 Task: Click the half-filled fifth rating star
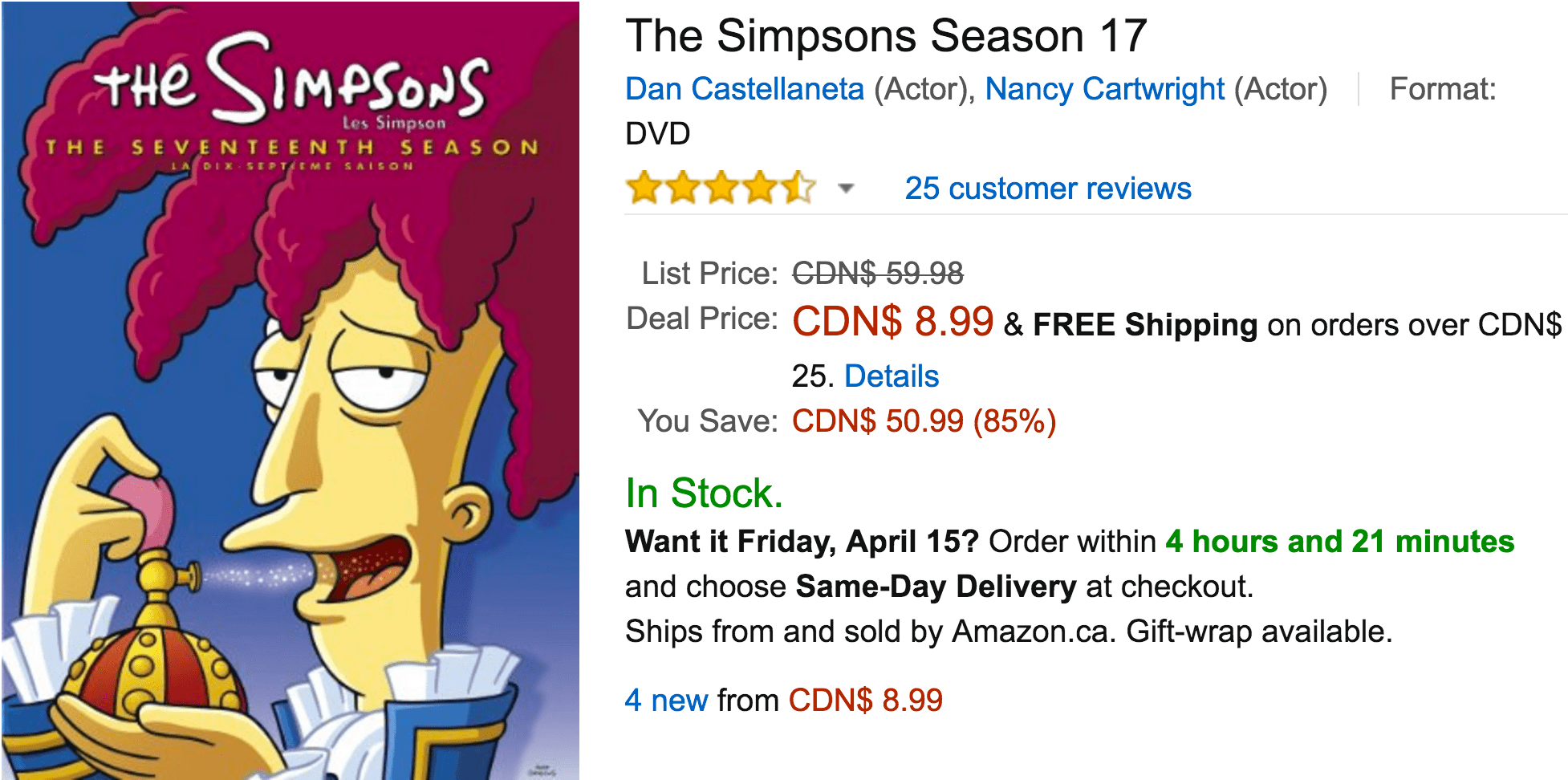click(798, 188)
